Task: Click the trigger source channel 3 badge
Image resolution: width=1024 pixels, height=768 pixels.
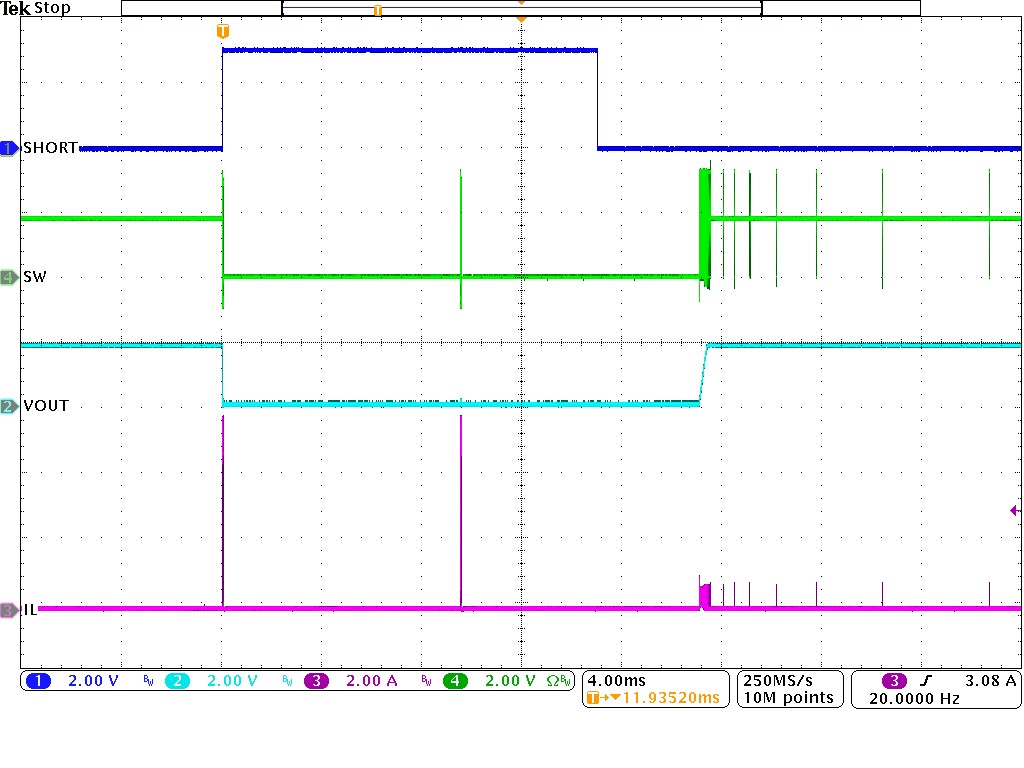Action: (894, 681)
